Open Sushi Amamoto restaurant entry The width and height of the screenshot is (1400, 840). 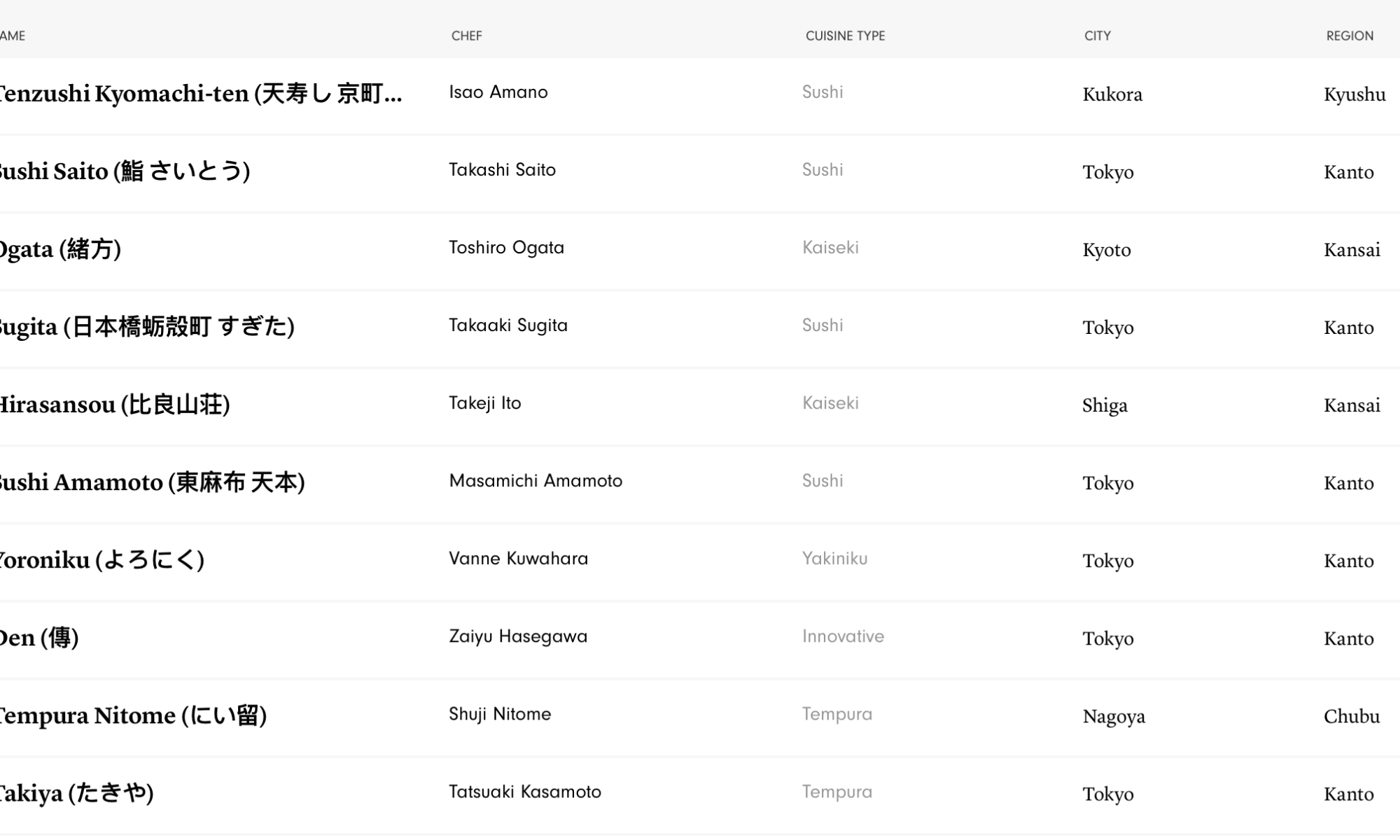pos(151,482)
